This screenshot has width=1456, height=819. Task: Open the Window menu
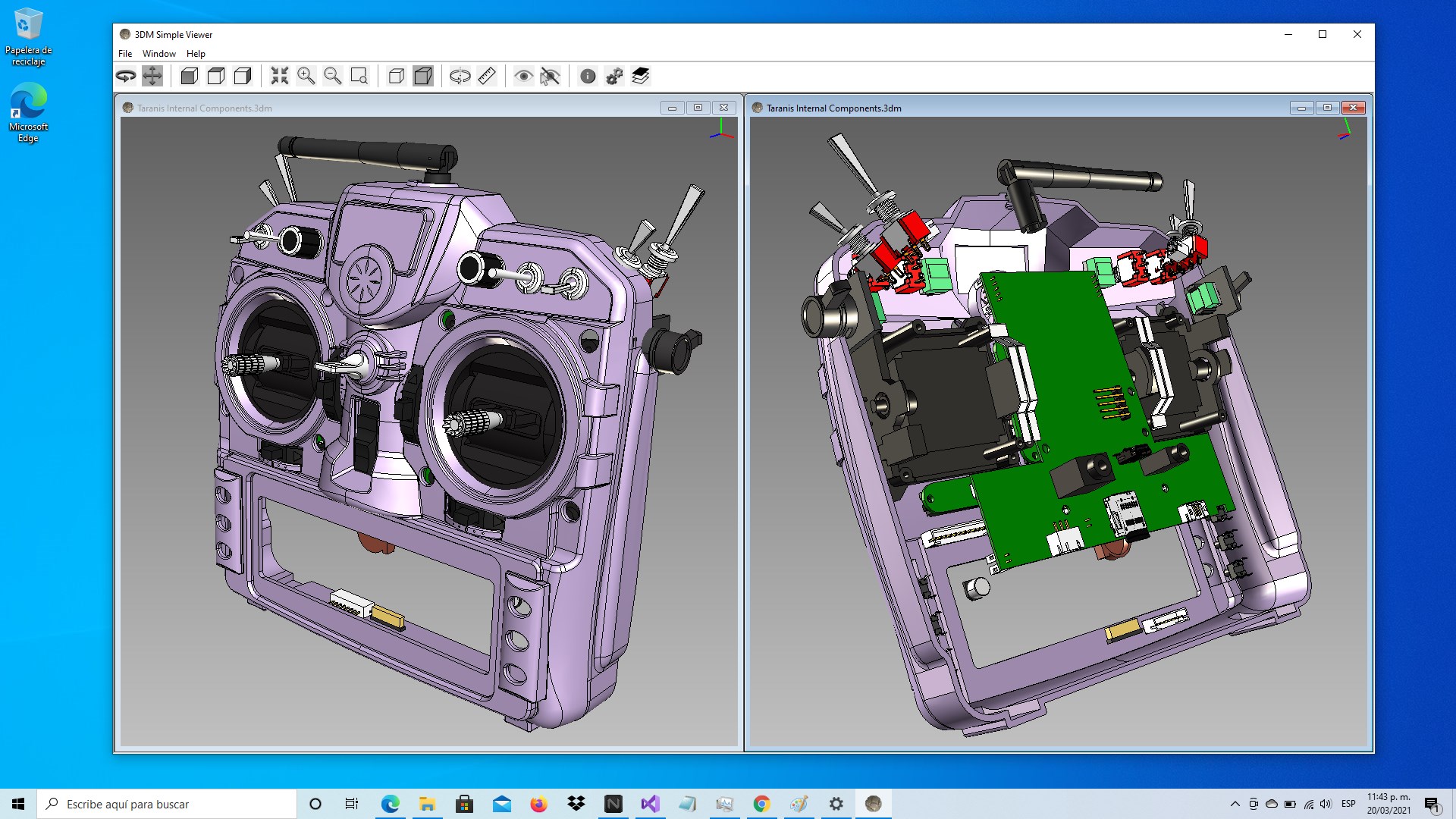click(x=158, y=54)
